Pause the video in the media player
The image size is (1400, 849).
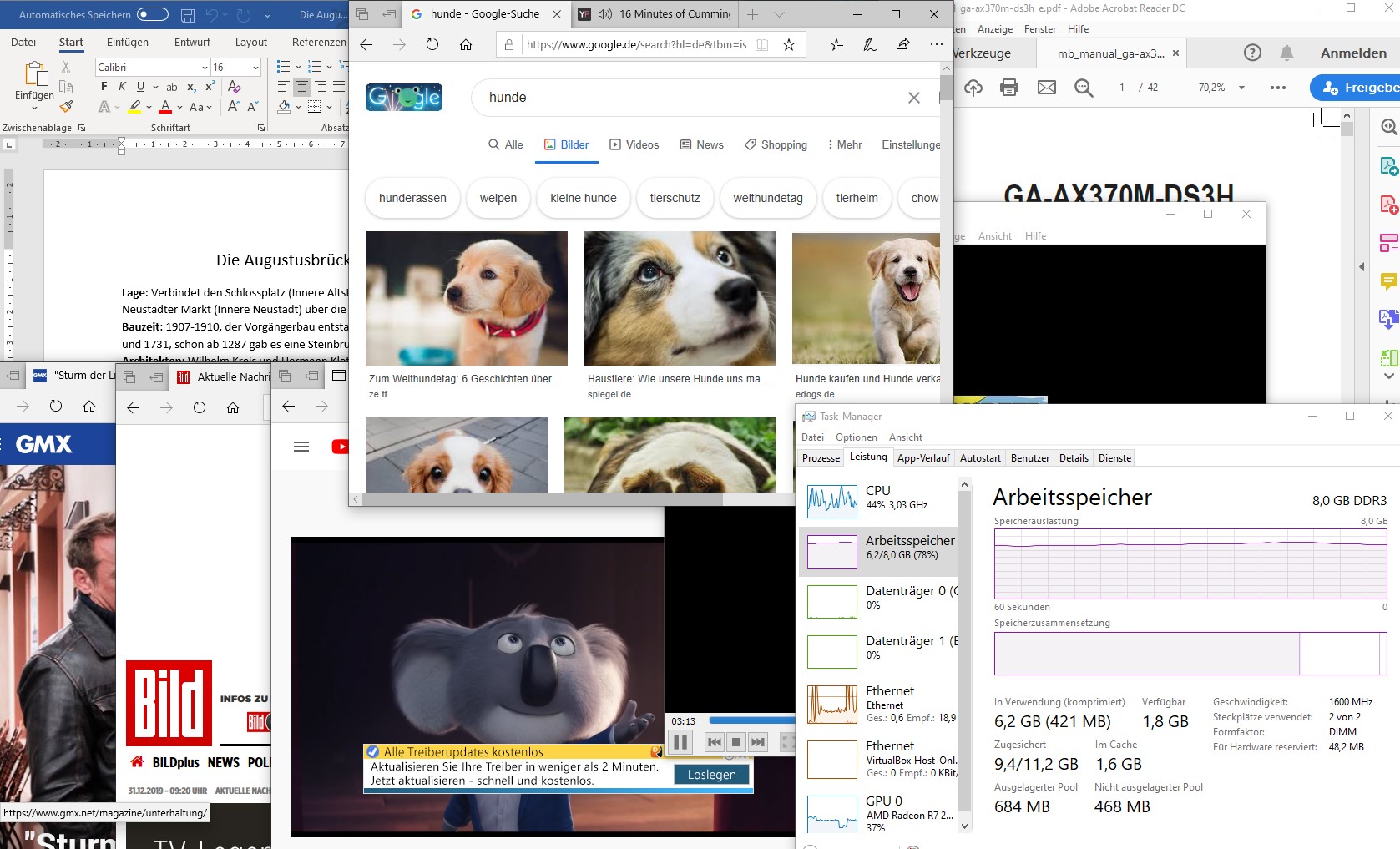tap(680, 741)
